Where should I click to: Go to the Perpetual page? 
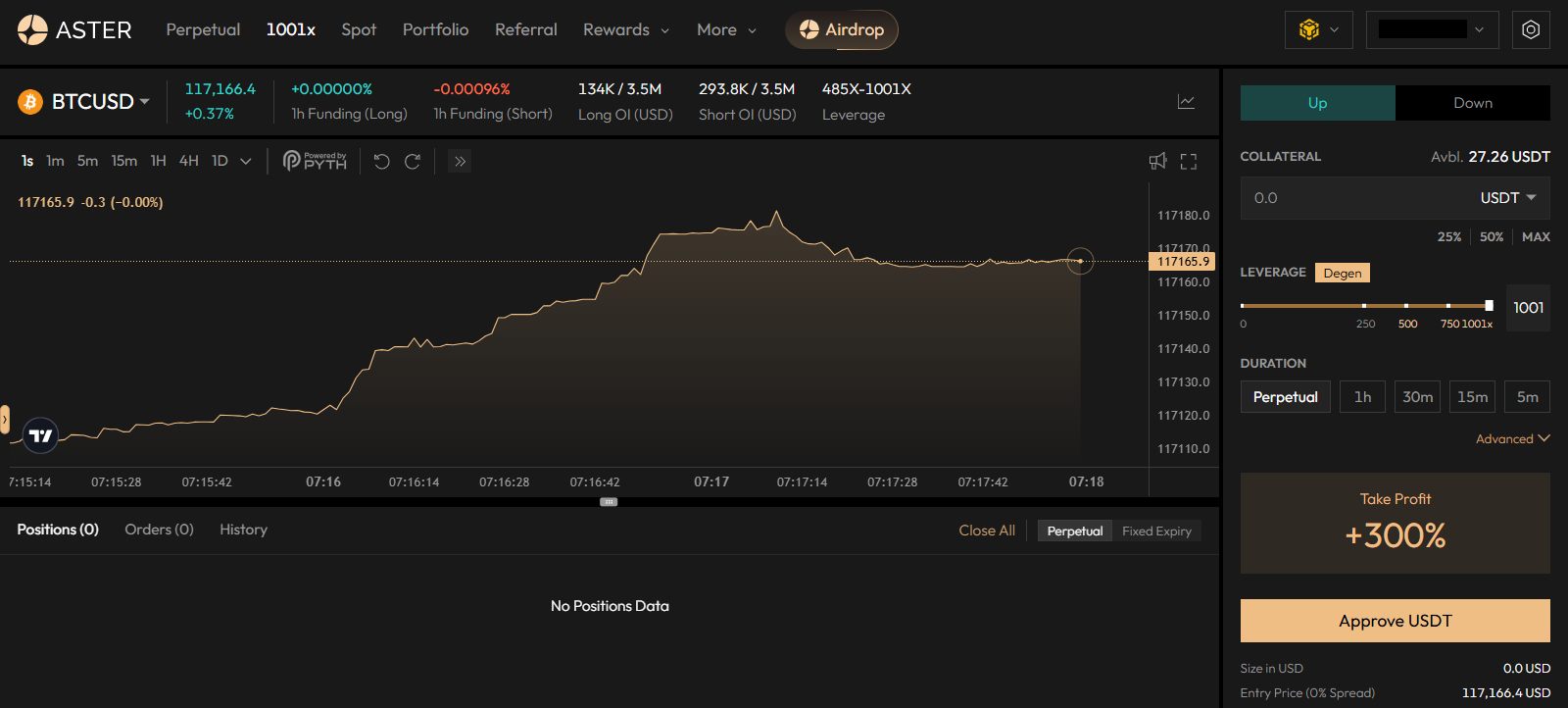coord(203,30)
